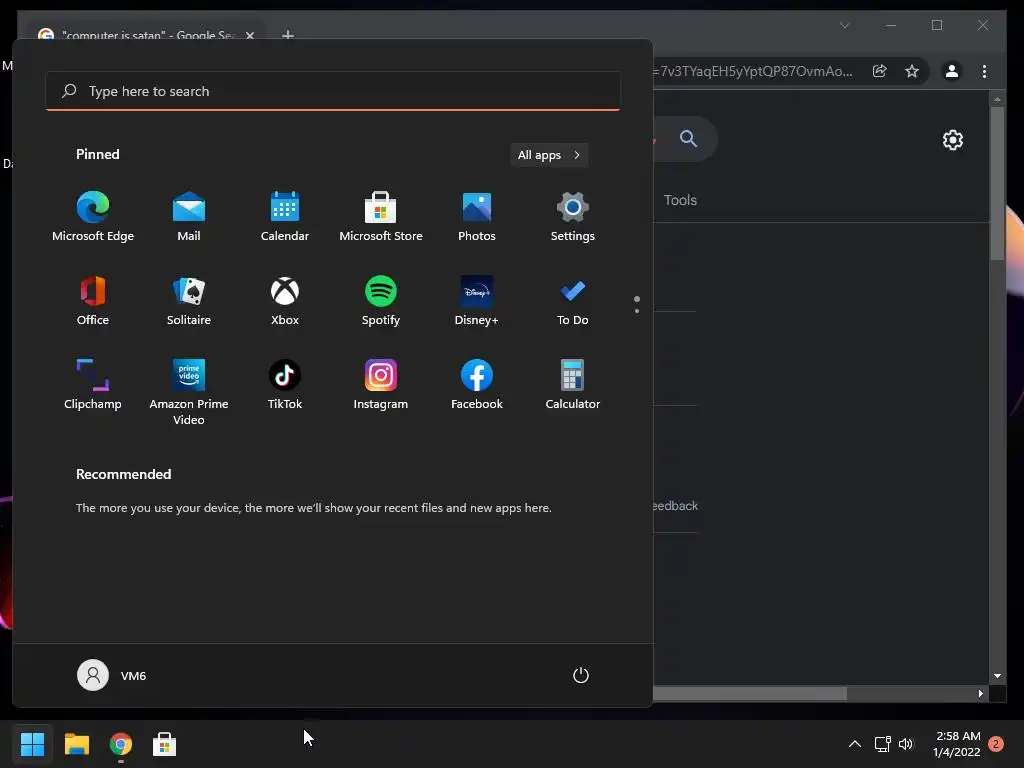Screen dimensions: 1024x768
Task: Click the horizontal scroll-right arrow in Chrome
Action: (x=980, y=694)
